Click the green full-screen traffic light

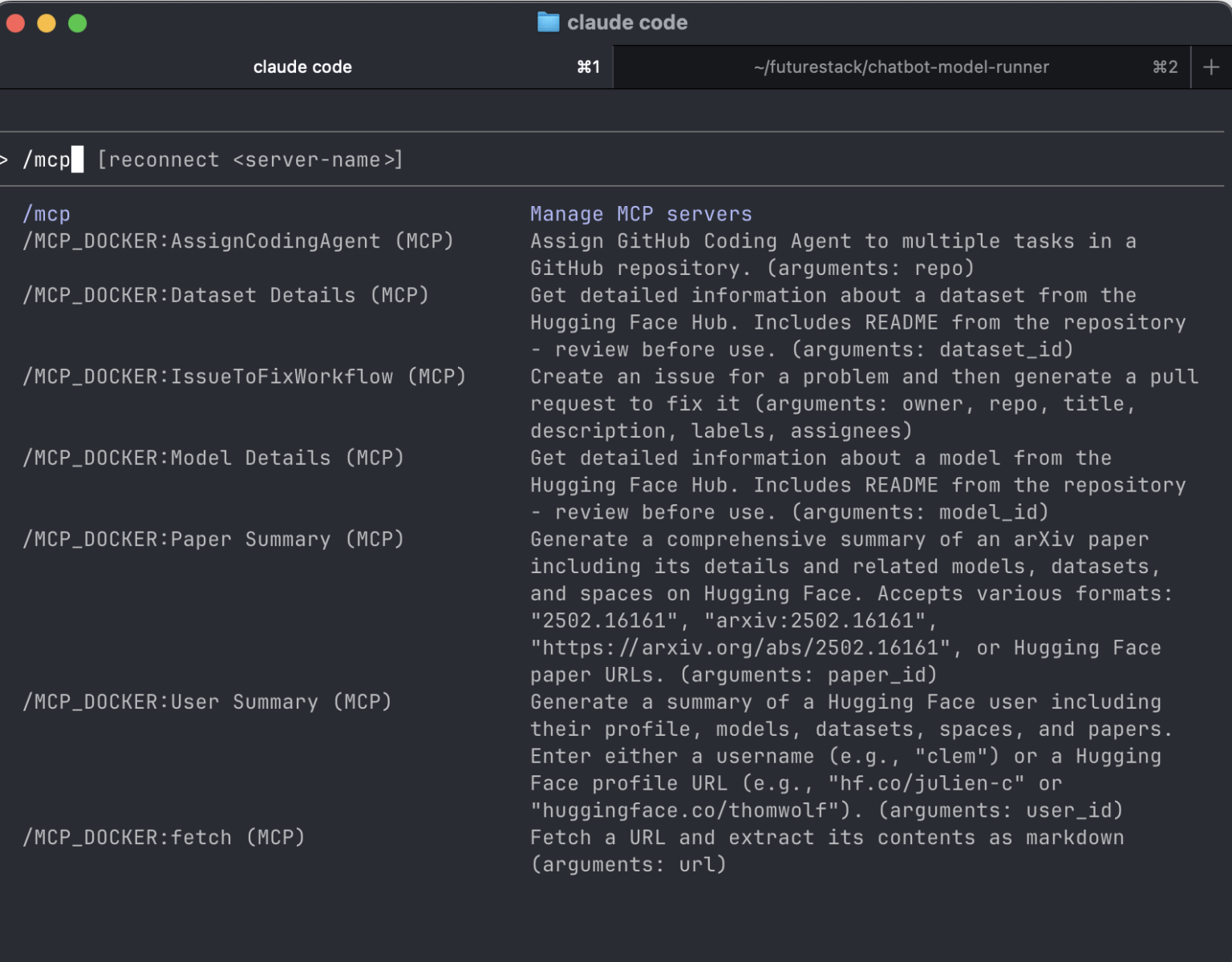(77, 24)
